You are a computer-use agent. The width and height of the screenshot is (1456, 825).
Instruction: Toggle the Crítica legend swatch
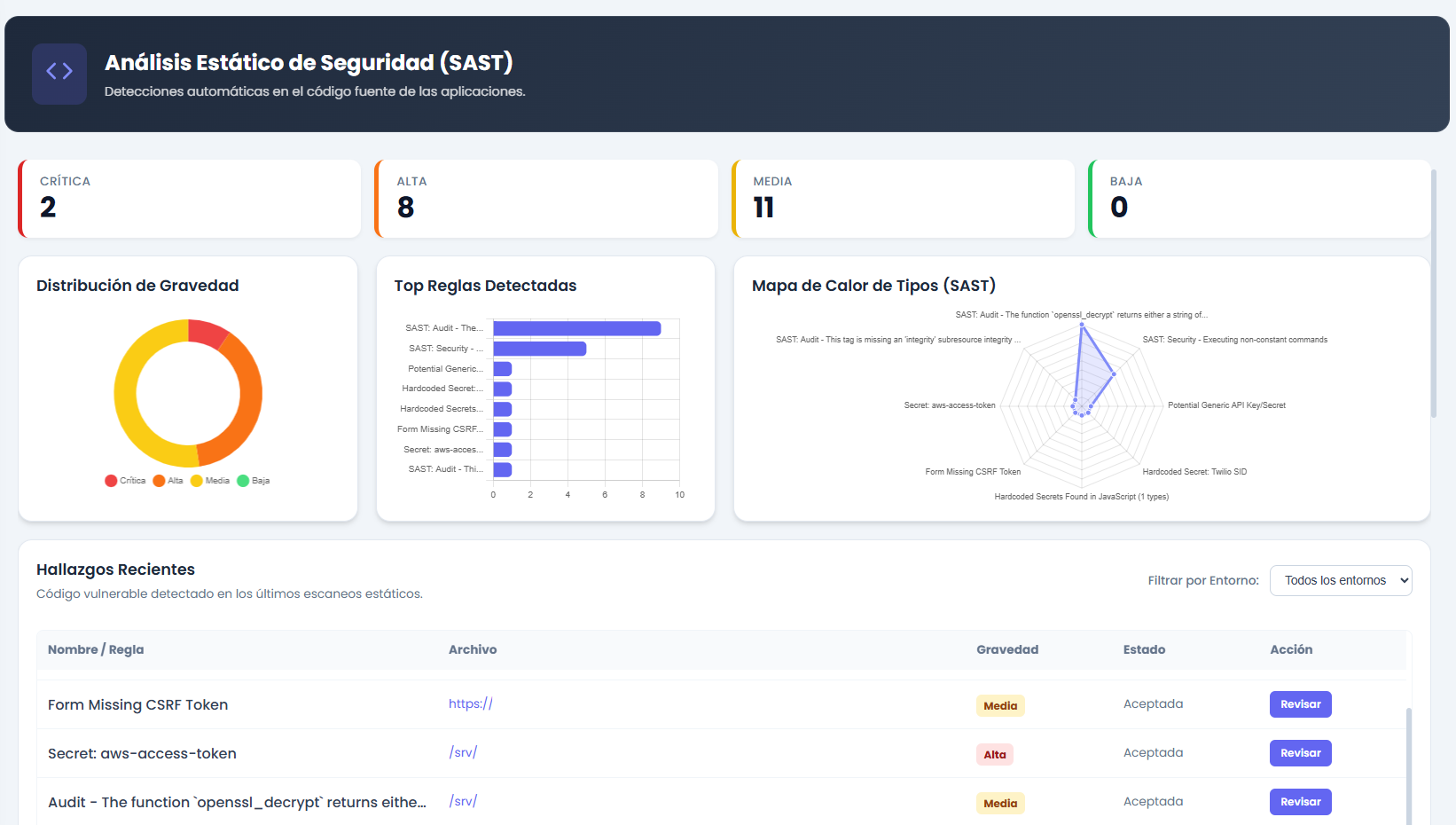pos(111,481)
